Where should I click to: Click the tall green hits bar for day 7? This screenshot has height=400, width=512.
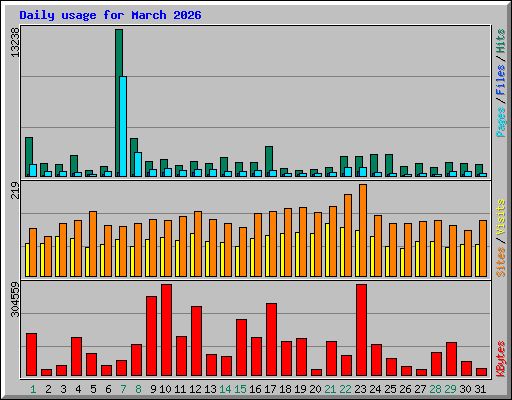(119, 103)
